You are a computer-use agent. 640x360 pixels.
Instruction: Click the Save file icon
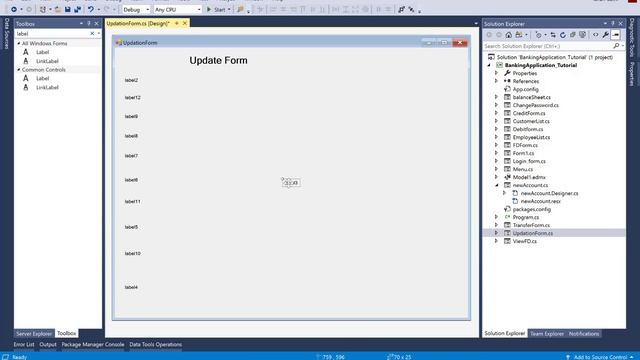pyautogui.click(x=68, y=9)
